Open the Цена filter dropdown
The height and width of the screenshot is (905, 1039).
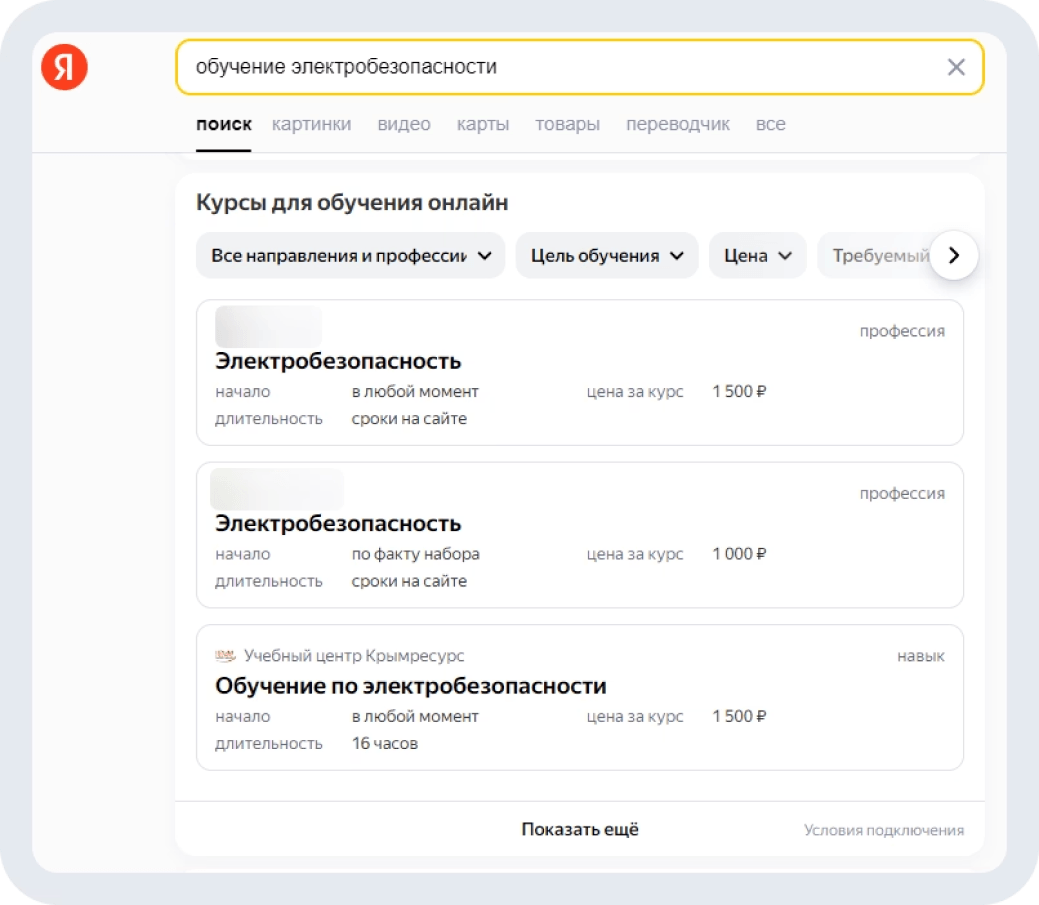click(757, 255)
